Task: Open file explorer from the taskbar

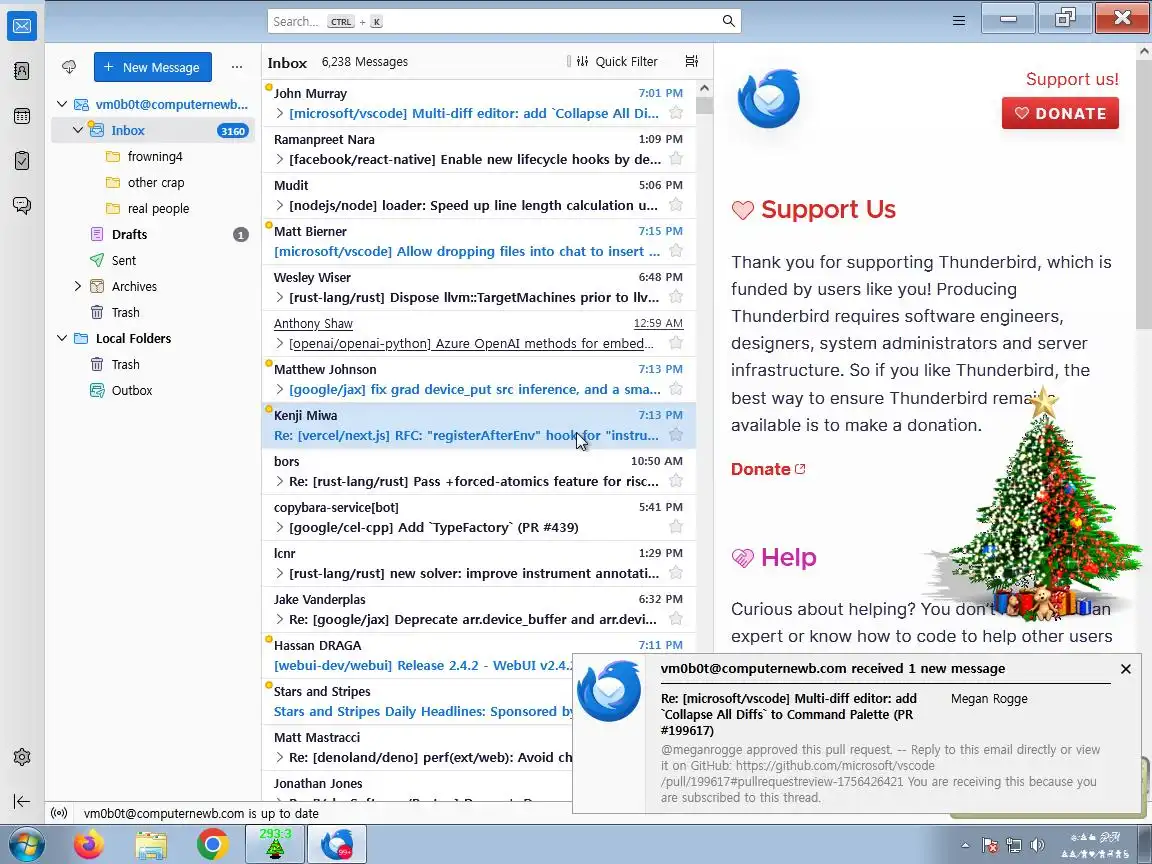Action: click(151, 845)
